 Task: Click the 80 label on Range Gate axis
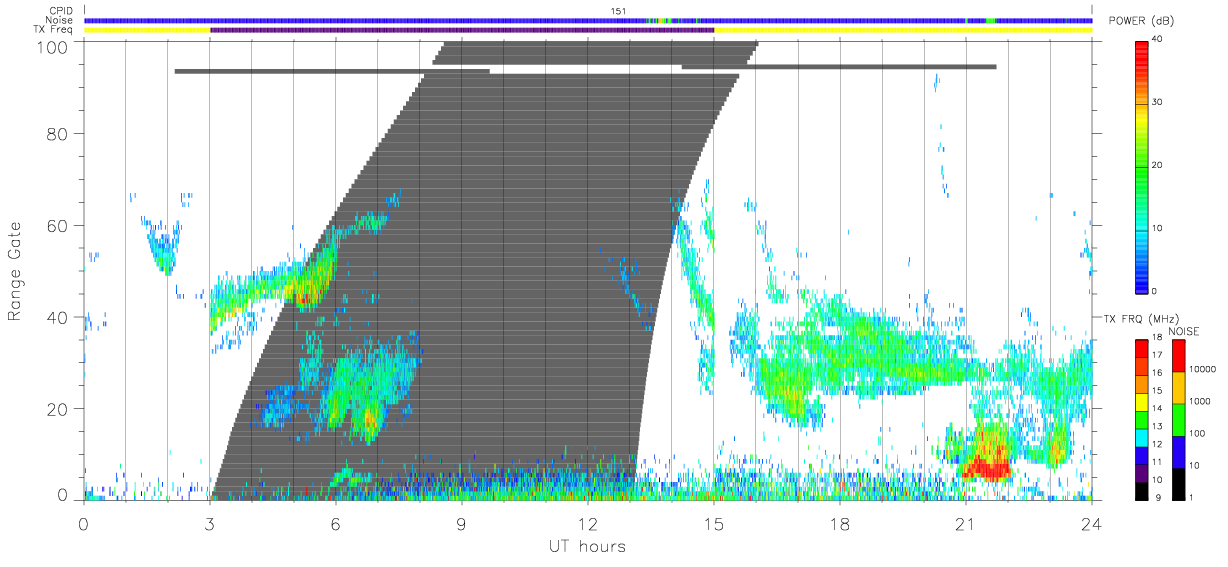point(59,134)
